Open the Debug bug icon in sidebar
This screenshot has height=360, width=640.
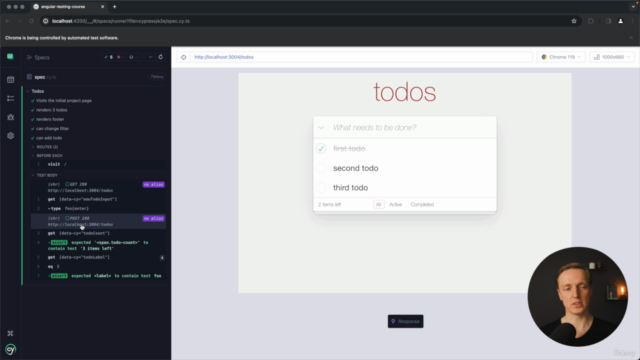tap(11, 117)
